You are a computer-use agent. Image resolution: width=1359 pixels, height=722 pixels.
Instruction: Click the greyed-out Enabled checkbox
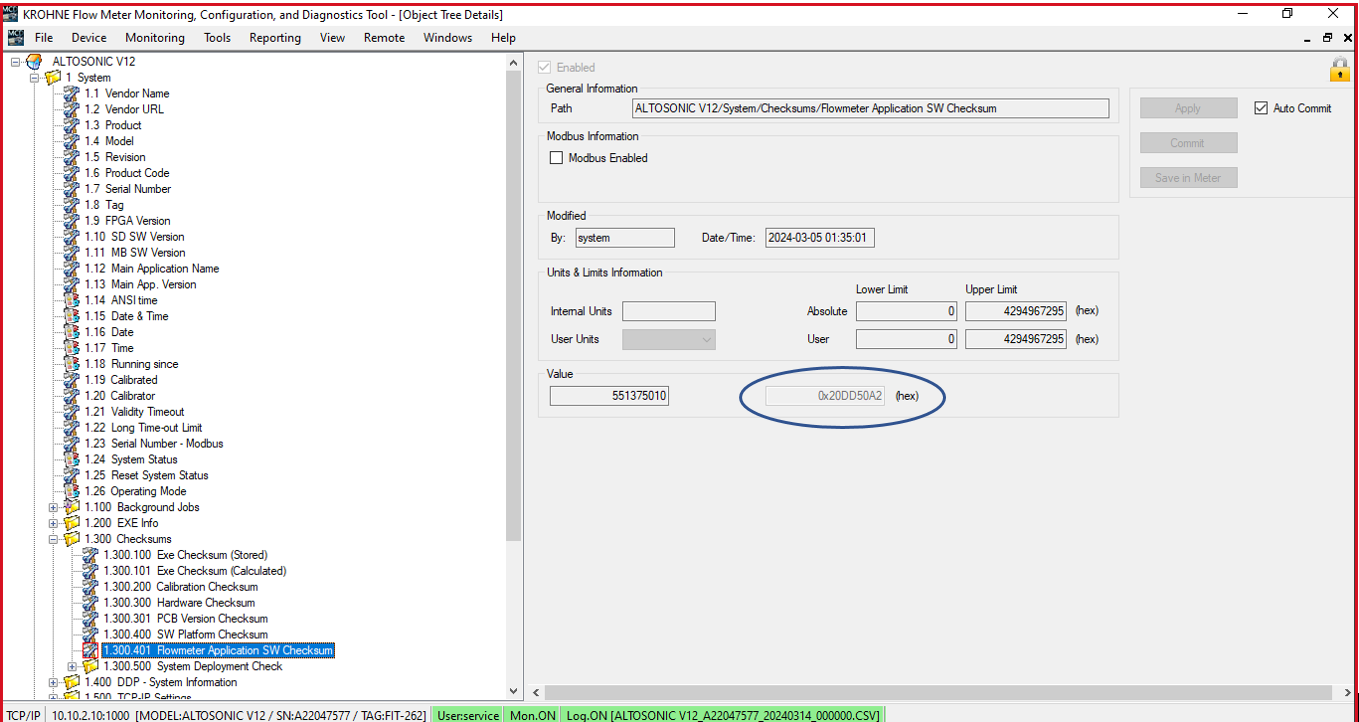(x=545, y=67)
